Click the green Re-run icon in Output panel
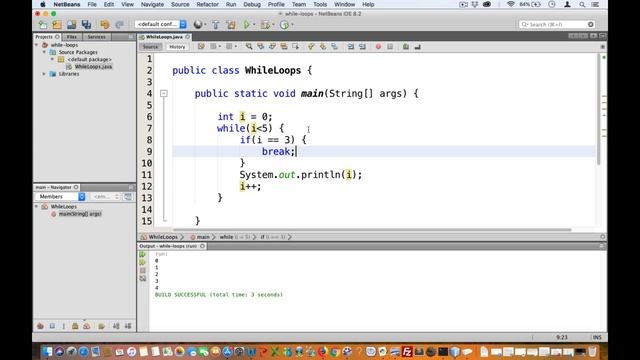Viewport: 640px width, 360px height. click(142, 254)
